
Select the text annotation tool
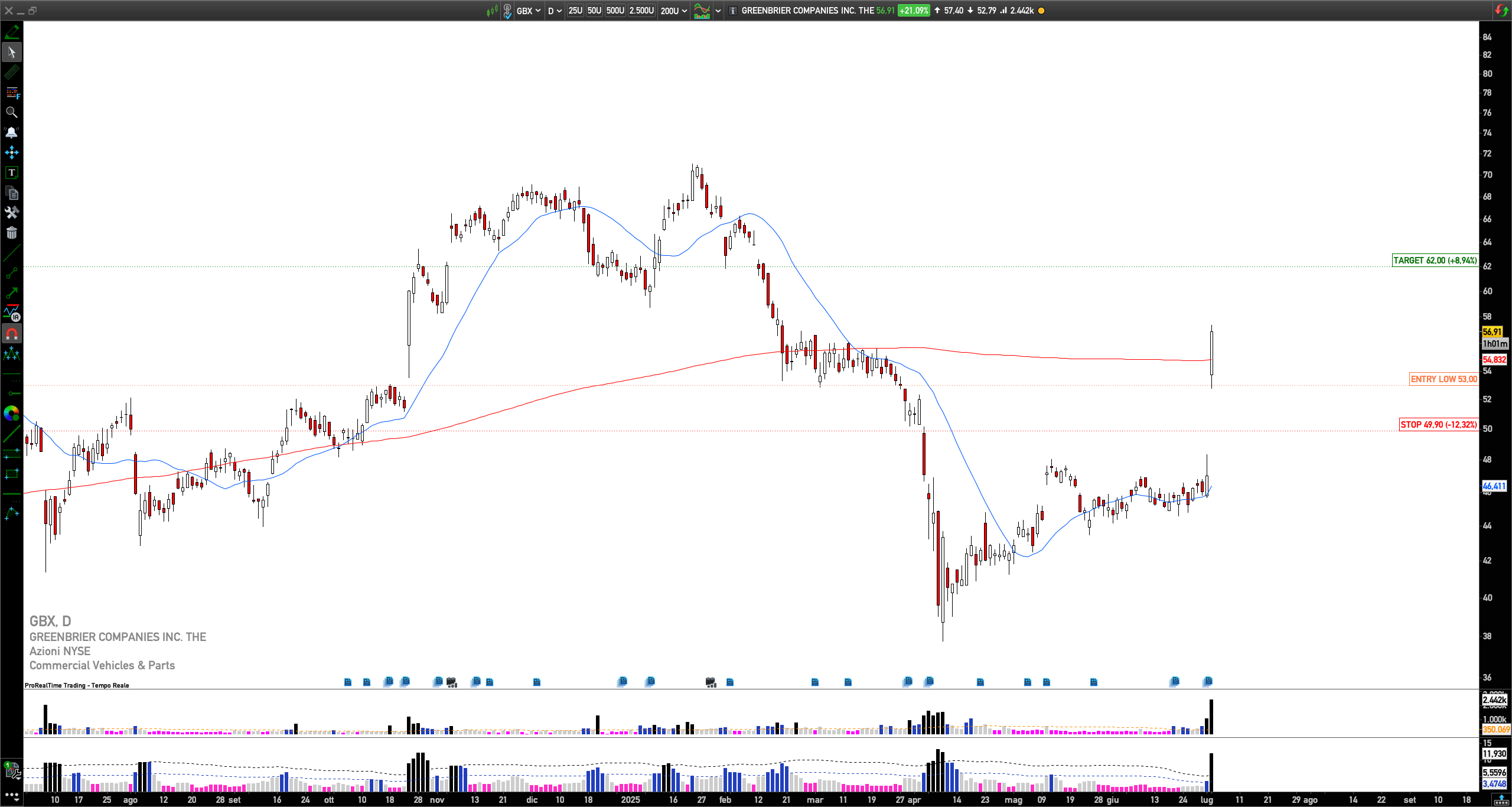(11, 173)
